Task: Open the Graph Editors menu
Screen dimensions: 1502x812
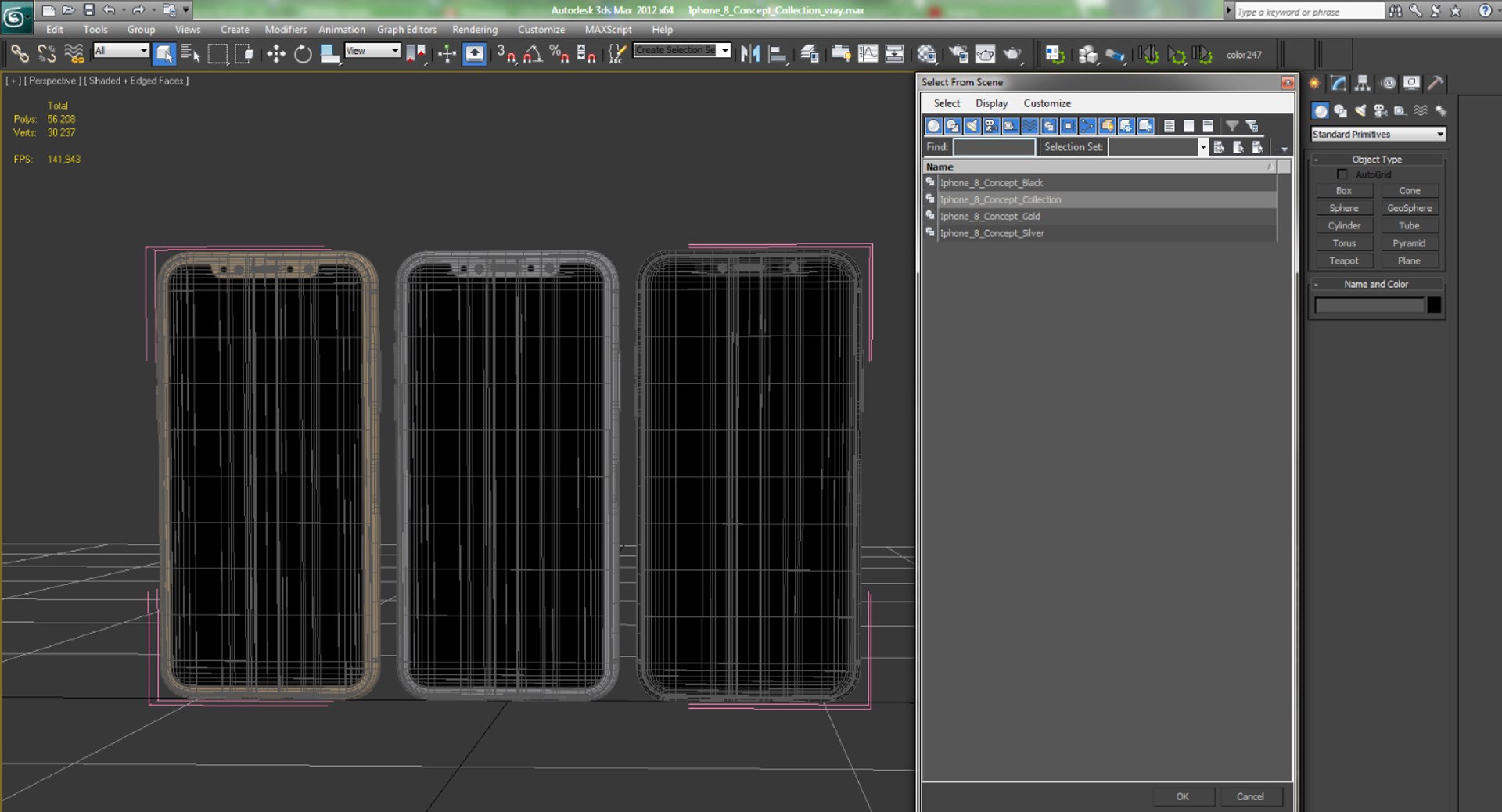Action: point(407,30)
